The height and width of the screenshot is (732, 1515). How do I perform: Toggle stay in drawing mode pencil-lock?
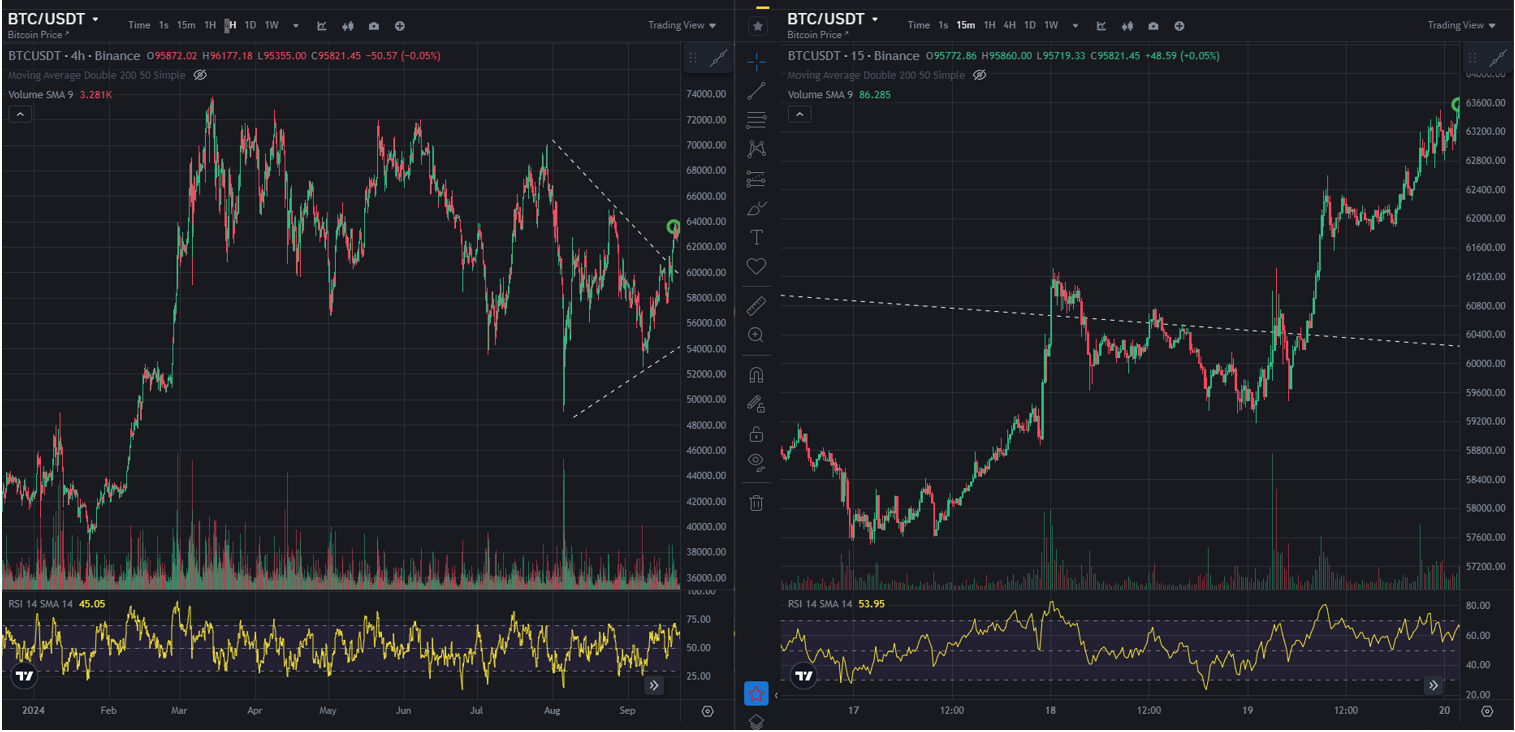coord(756,404)
